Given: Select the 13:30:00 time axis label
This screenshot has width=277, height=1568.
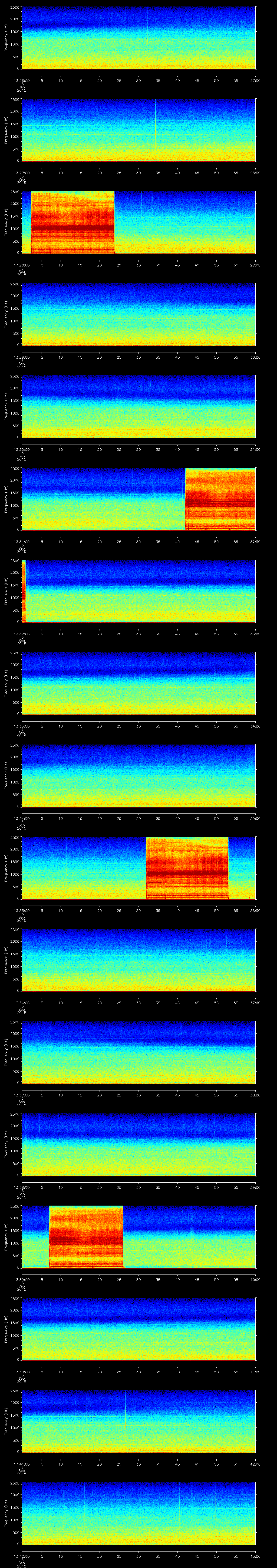Looking at the screenshot, I should (x=21, y=449).
